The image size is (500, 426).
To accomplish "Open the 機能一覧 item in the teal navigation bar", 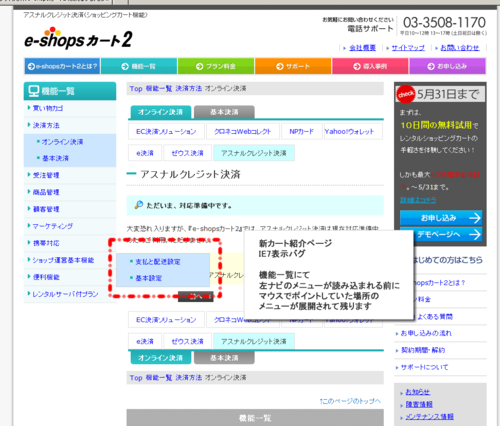I will coord(139,66).
